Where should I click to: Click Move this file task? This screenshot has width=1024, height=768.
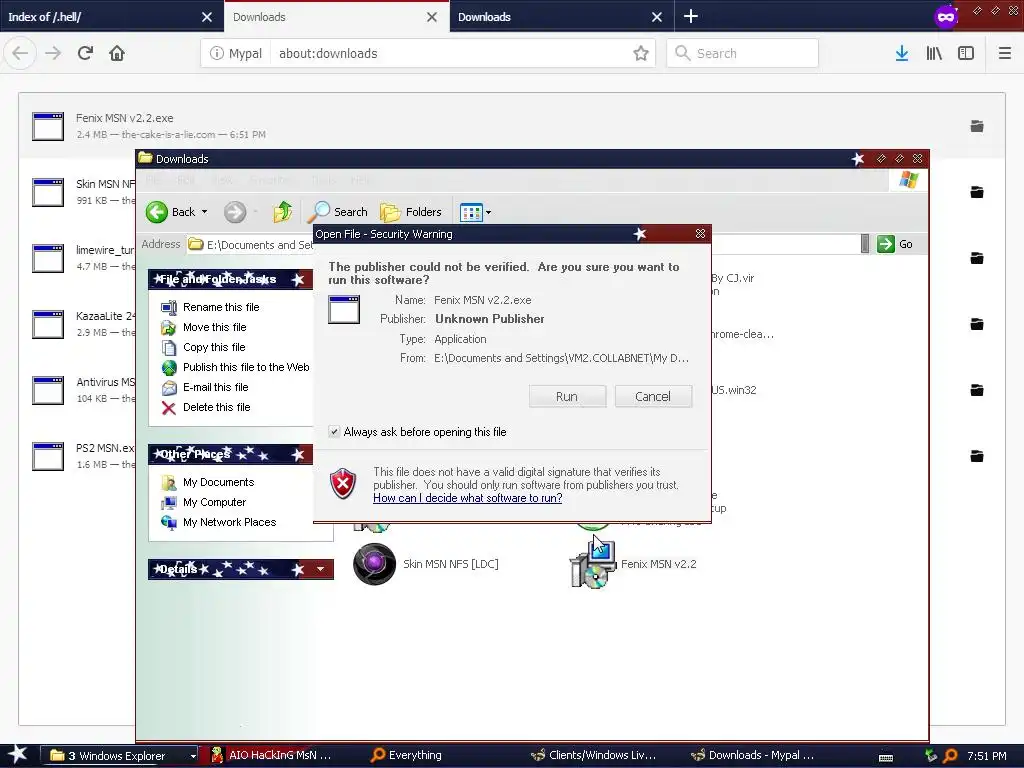214,327
